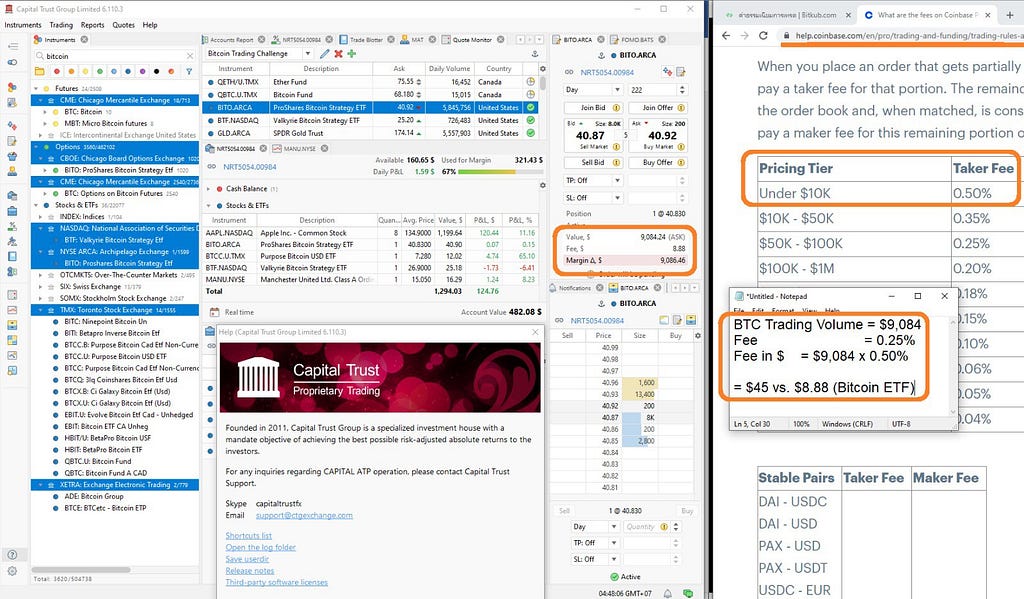This screenshot has width=1024, height=599.
Task: Open the Reports menu
Action: point(92,25)
